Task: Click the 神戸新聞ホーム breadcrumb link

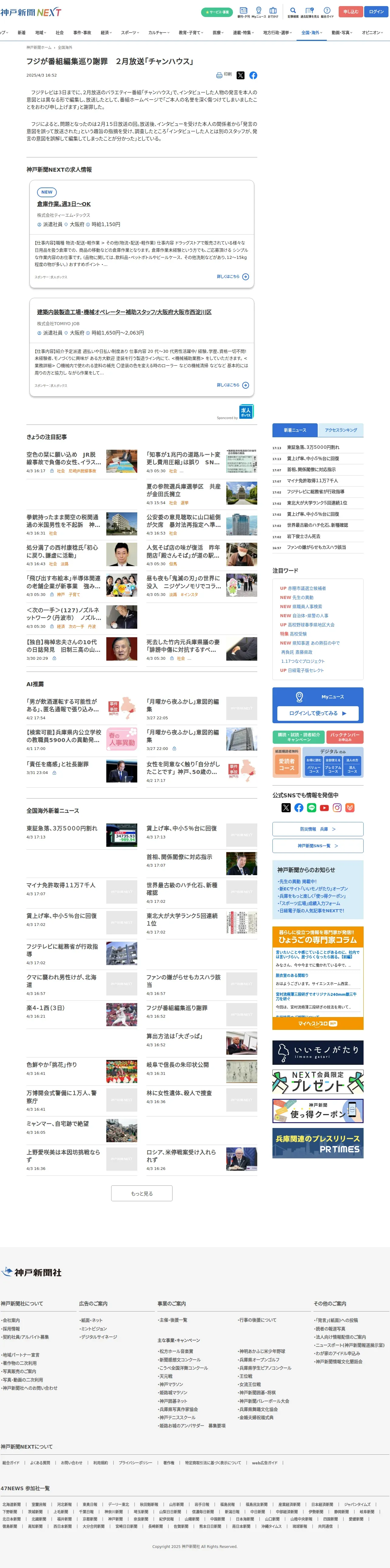Action: click(39, 47)
